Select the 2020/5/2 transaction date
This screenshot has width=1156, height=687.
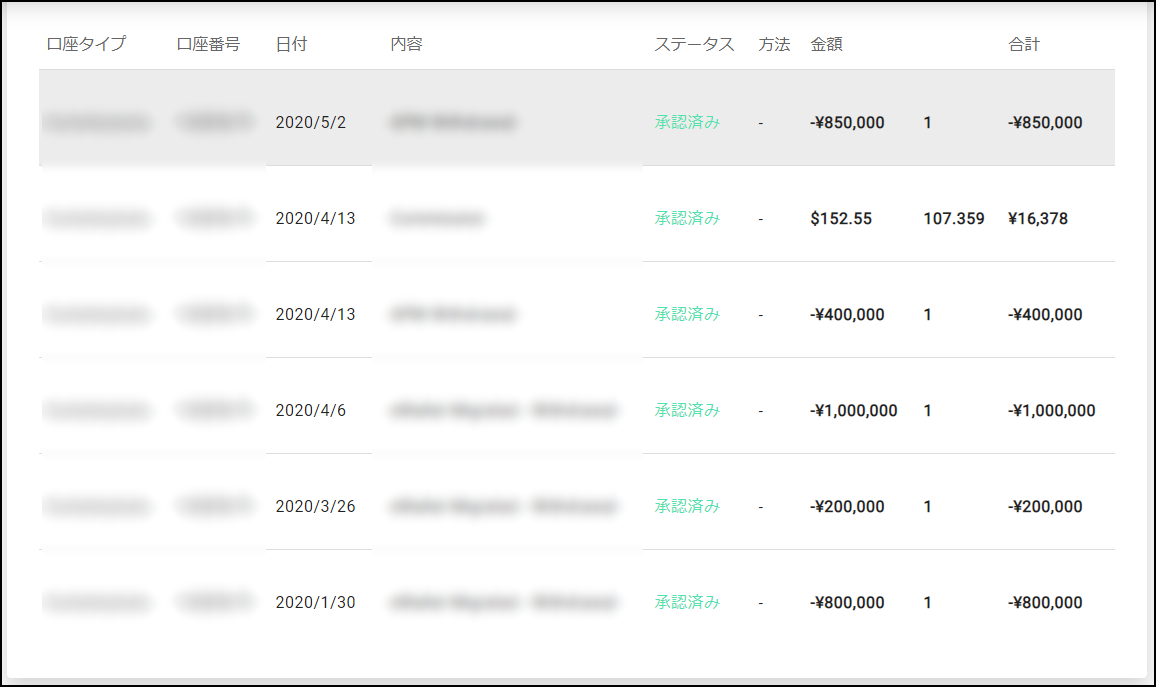tap(311, 123)
